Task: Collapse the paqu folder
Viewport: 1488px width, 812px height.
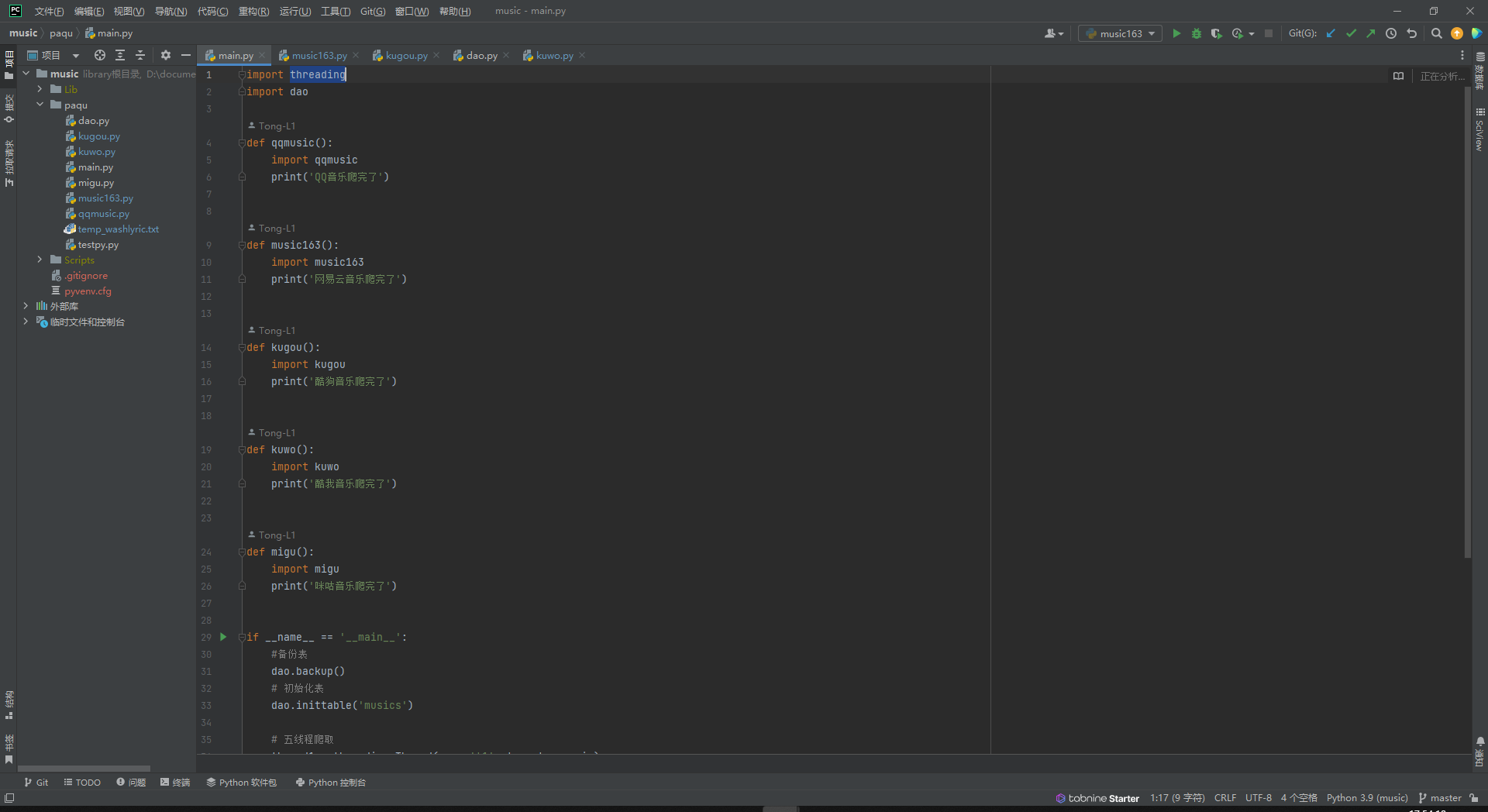Action: coord(40,105)
